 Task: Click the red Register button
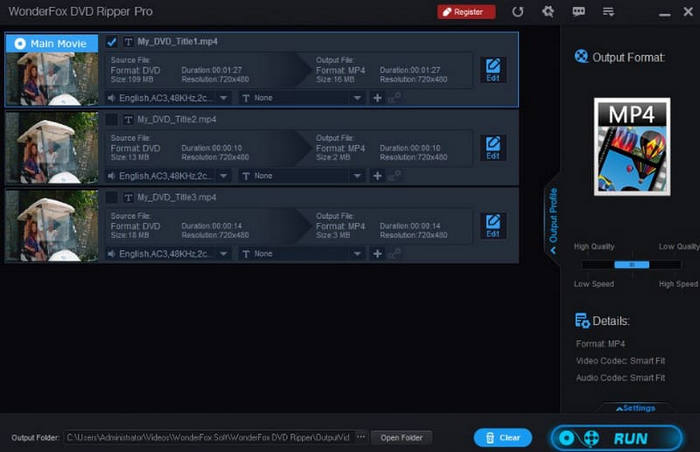(466, 12)
